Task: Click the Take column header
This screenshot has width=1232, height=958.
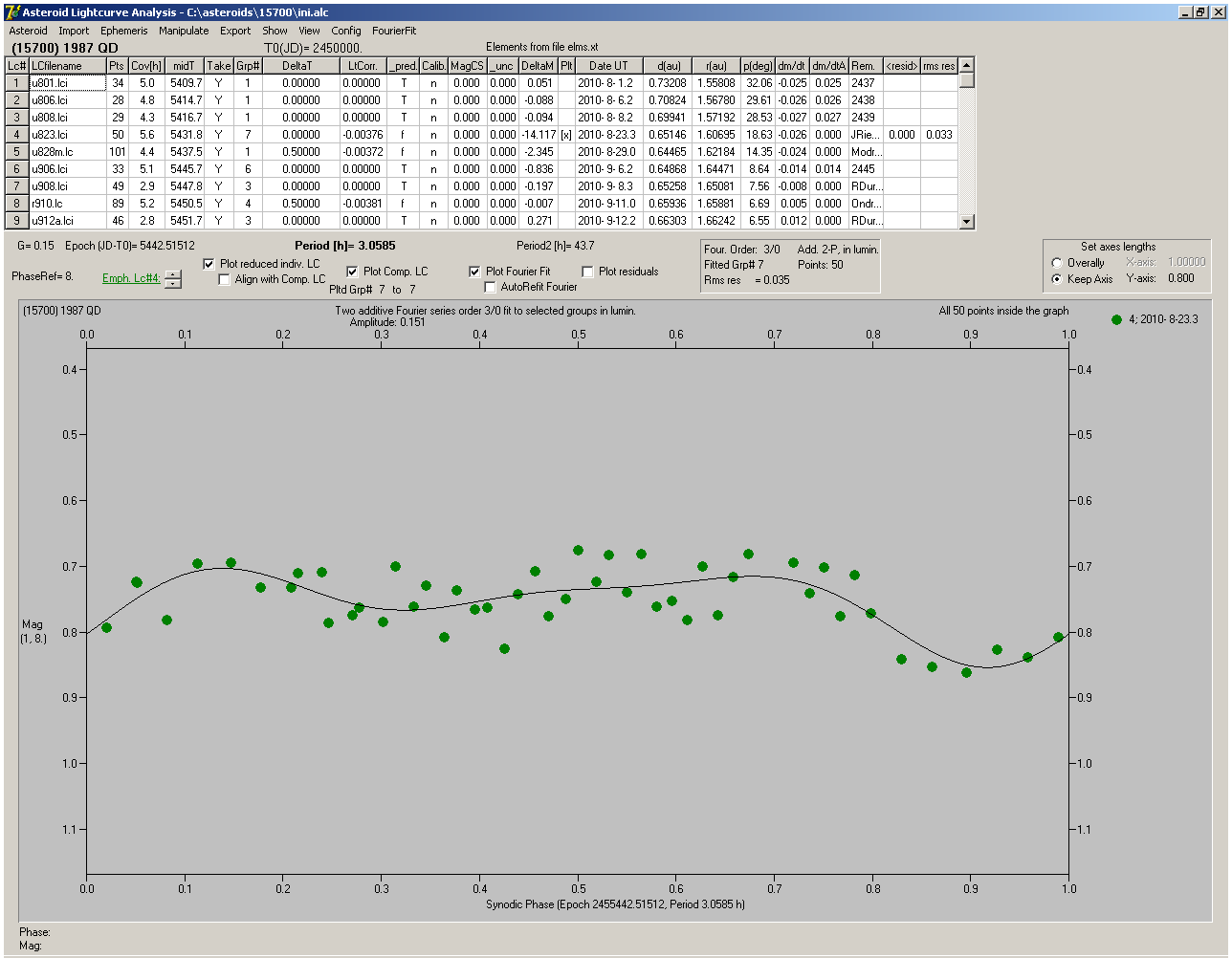Action: 219,66
